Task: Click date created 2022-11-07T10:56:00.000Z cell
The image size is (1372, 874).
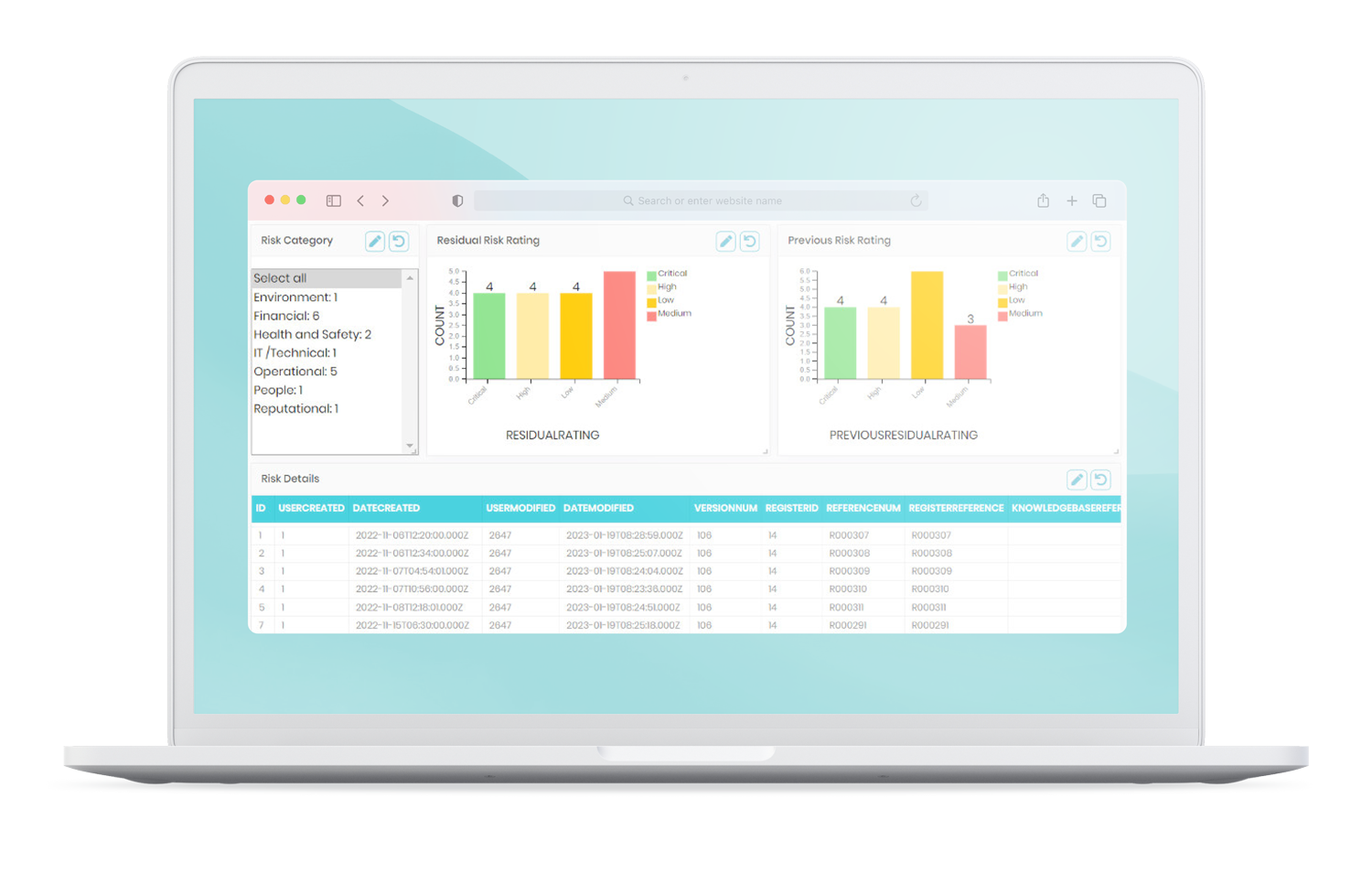Action: pyautogui.click(x=412, y=589)
